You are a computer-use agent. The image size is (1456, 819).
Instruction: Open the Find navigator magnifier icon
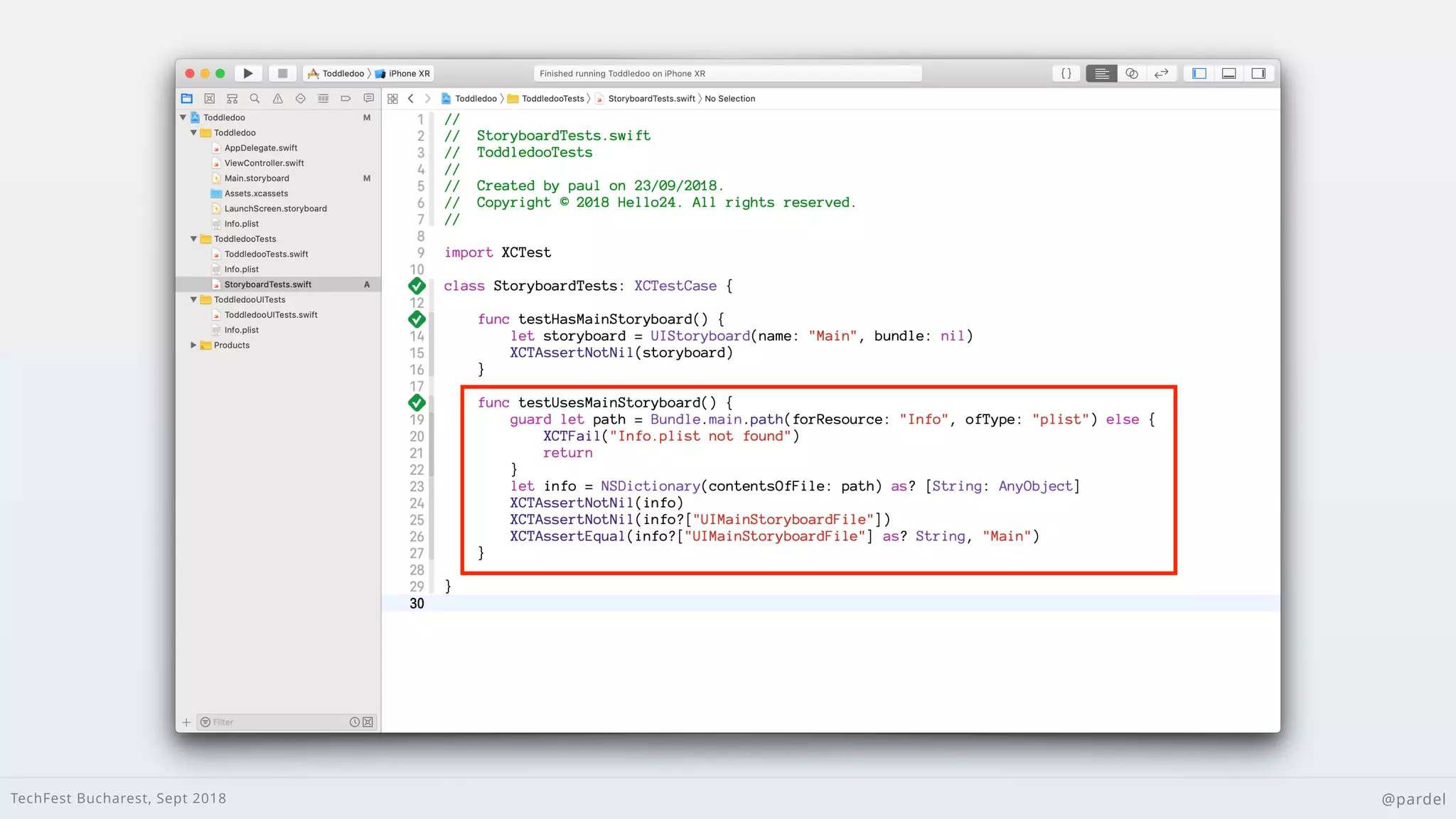coord(255,99)
